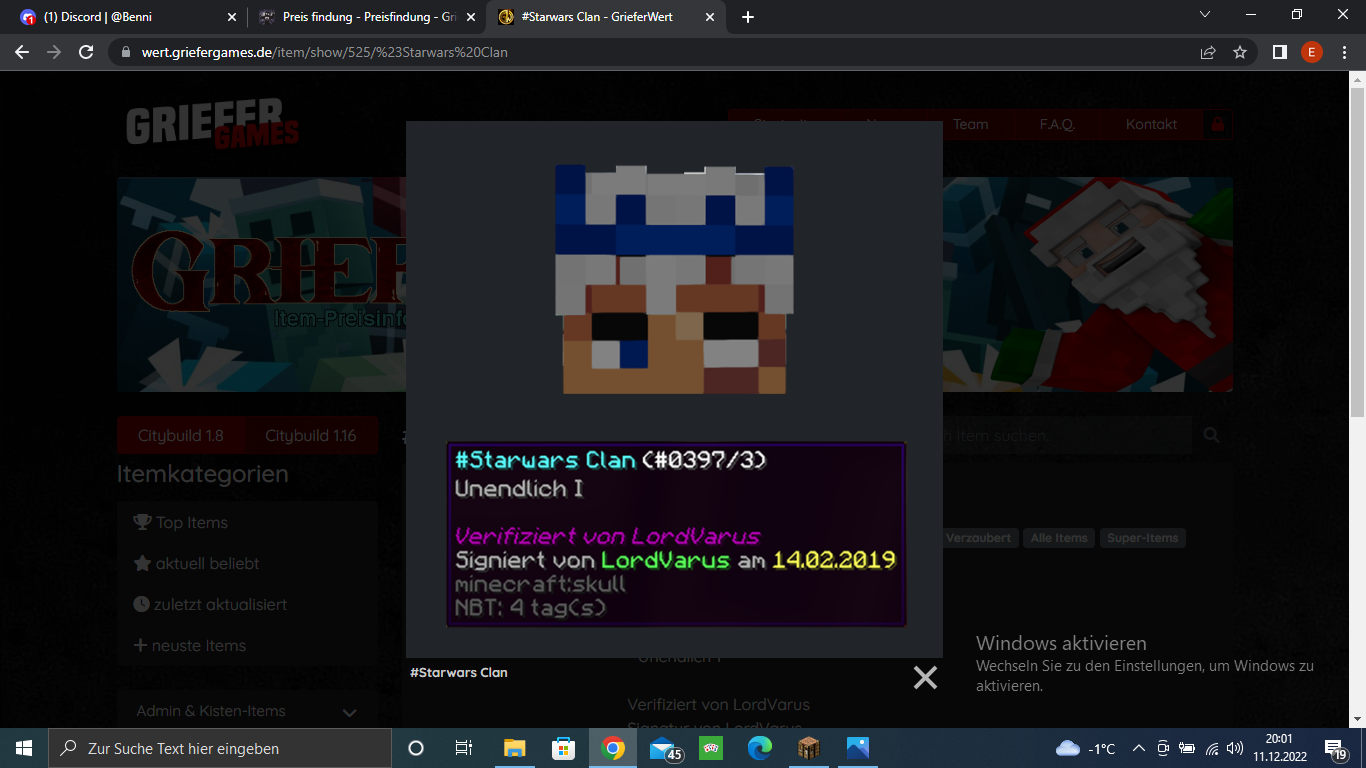Expand Admin & Kisten-Items category
This screenshot has width=1366, height=768.
point(247,711)
